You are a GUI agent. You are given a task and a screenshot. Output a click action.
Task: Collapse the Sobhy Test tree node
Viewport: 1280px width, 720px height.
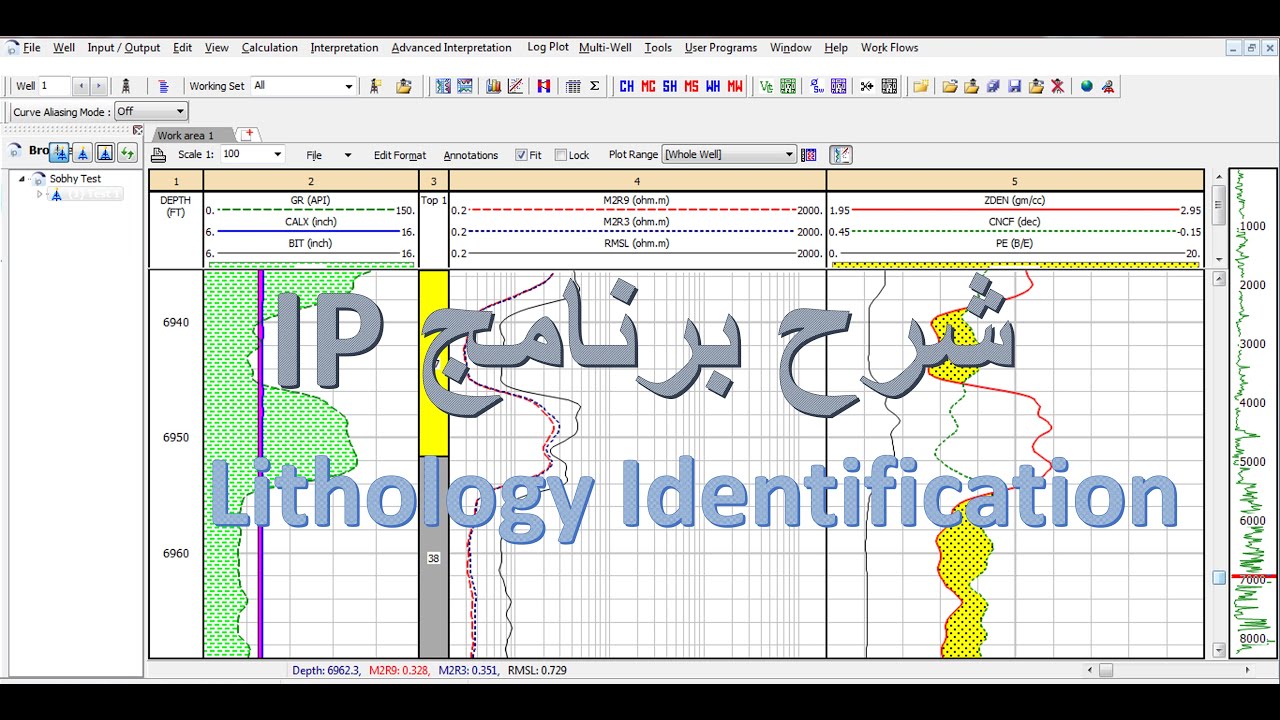(22, 179)
